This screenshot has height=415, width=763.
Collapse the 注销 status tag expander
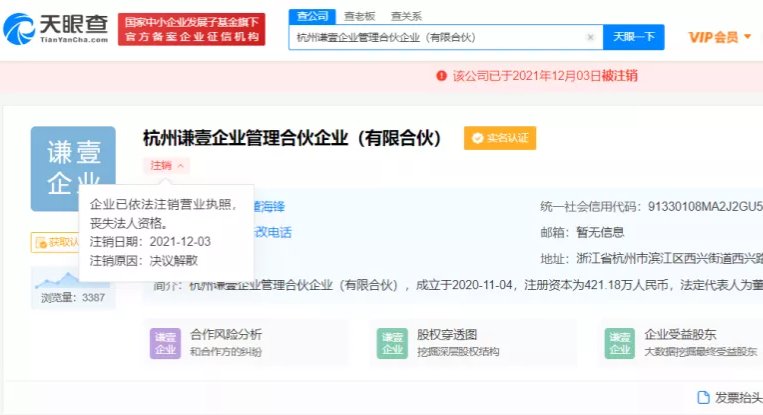(166, 165)
